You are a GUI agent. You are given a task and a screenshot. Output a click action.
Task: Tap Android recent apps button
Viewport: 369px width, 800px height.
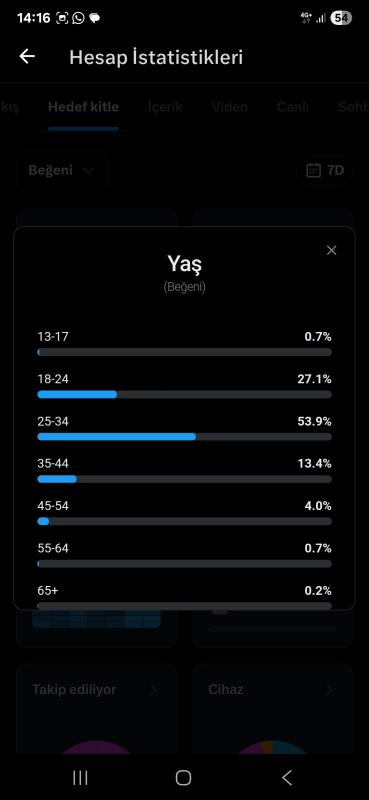[80, 778]
